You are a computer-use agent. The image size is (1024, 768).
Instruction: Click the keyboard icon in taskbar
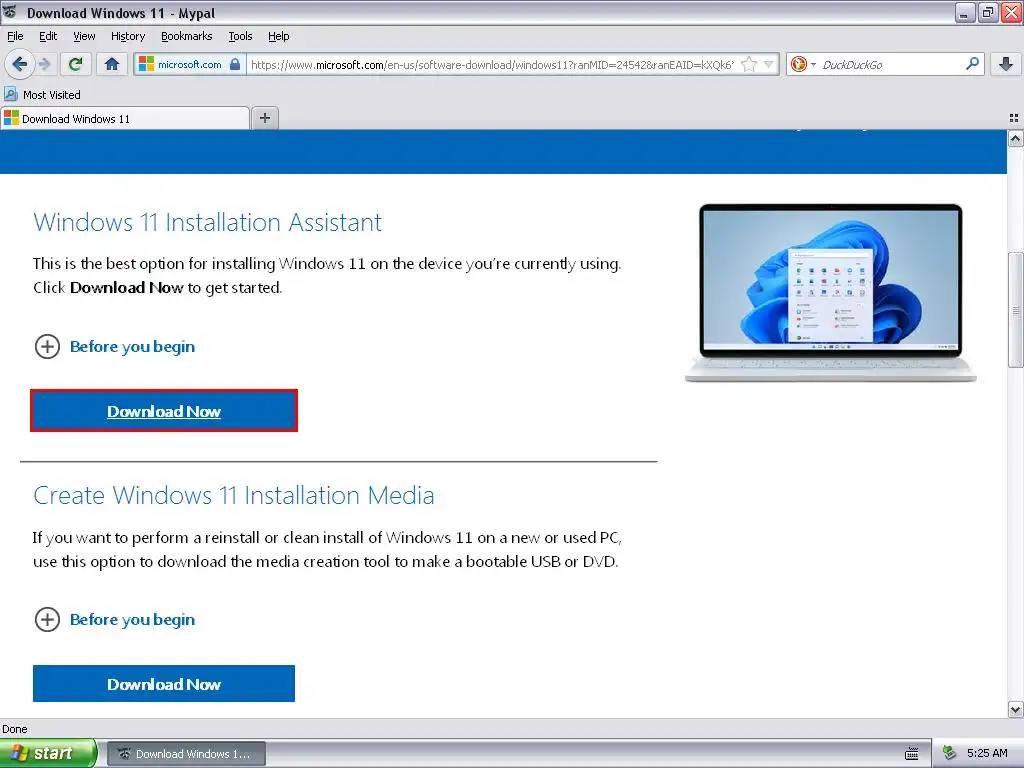coord(912,754)
